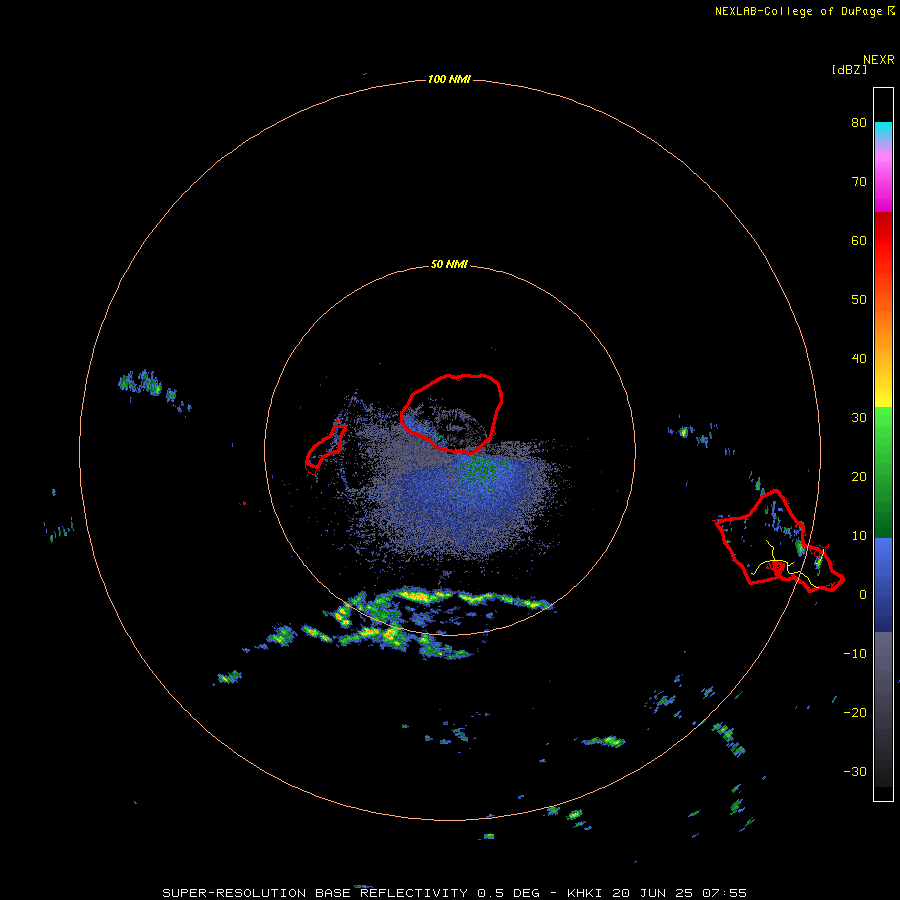The height and width of the screenshot is (900, 900).
Task: Pick the magenta-pink segment of color scale
Action: (883, 178)
